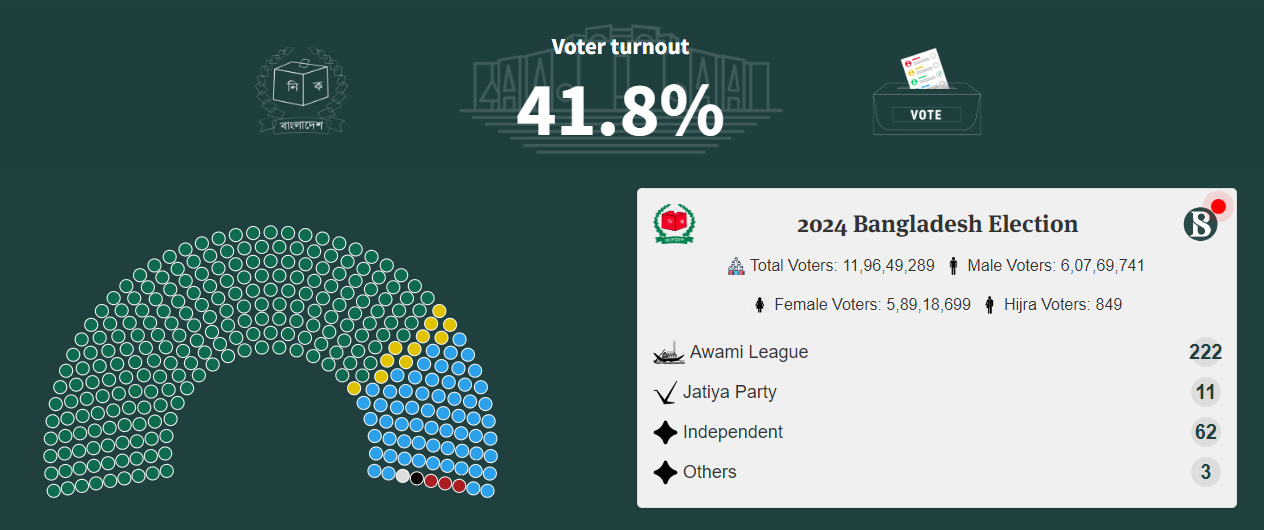The width and height of the screenshot is (1264, 530).
Task: Click the 2024 Bangladesh Election heading
Action: tap(937, 224)
